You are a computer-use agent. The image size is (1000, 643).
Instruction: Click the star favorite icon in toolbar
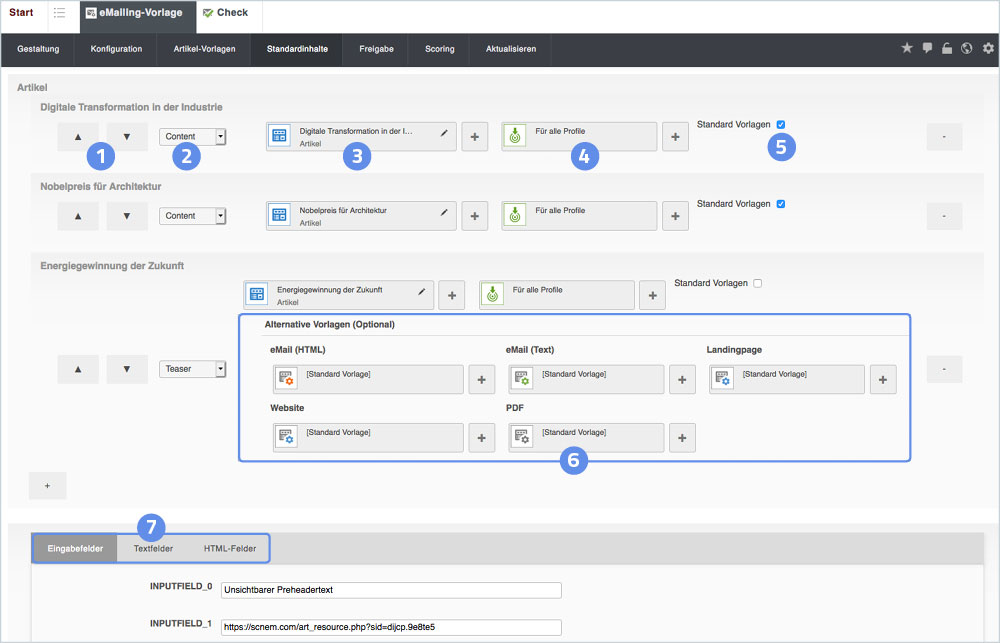(907, 48)
